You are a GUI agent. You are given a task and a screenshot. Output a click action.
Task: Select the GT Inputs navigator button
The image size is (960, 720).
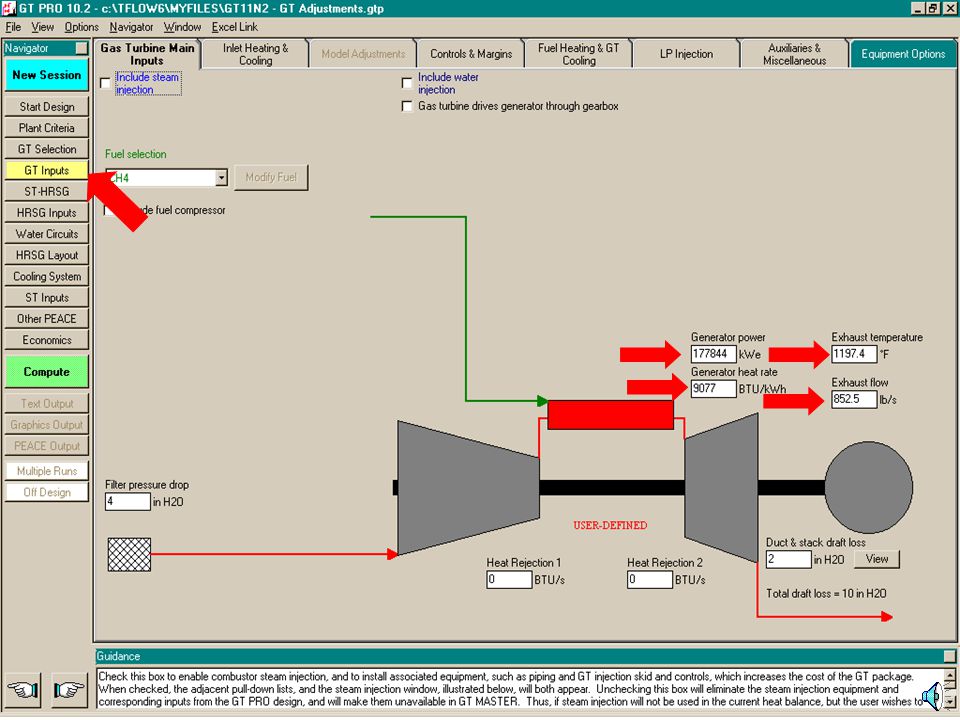click(47, 170)
